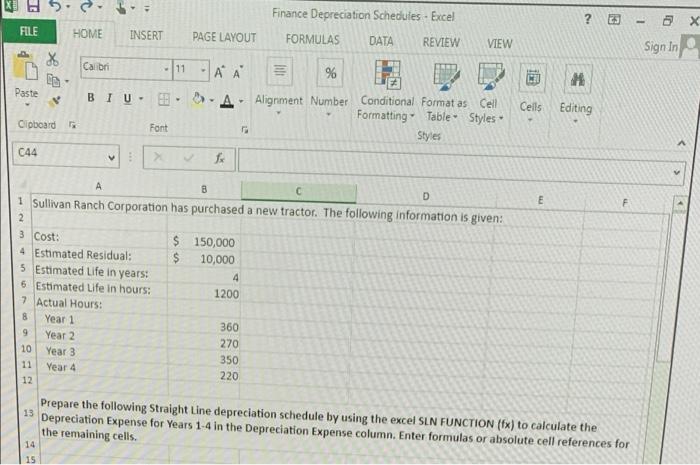
Task: Switch to the INSERT tab
Action: click(146, 35)
